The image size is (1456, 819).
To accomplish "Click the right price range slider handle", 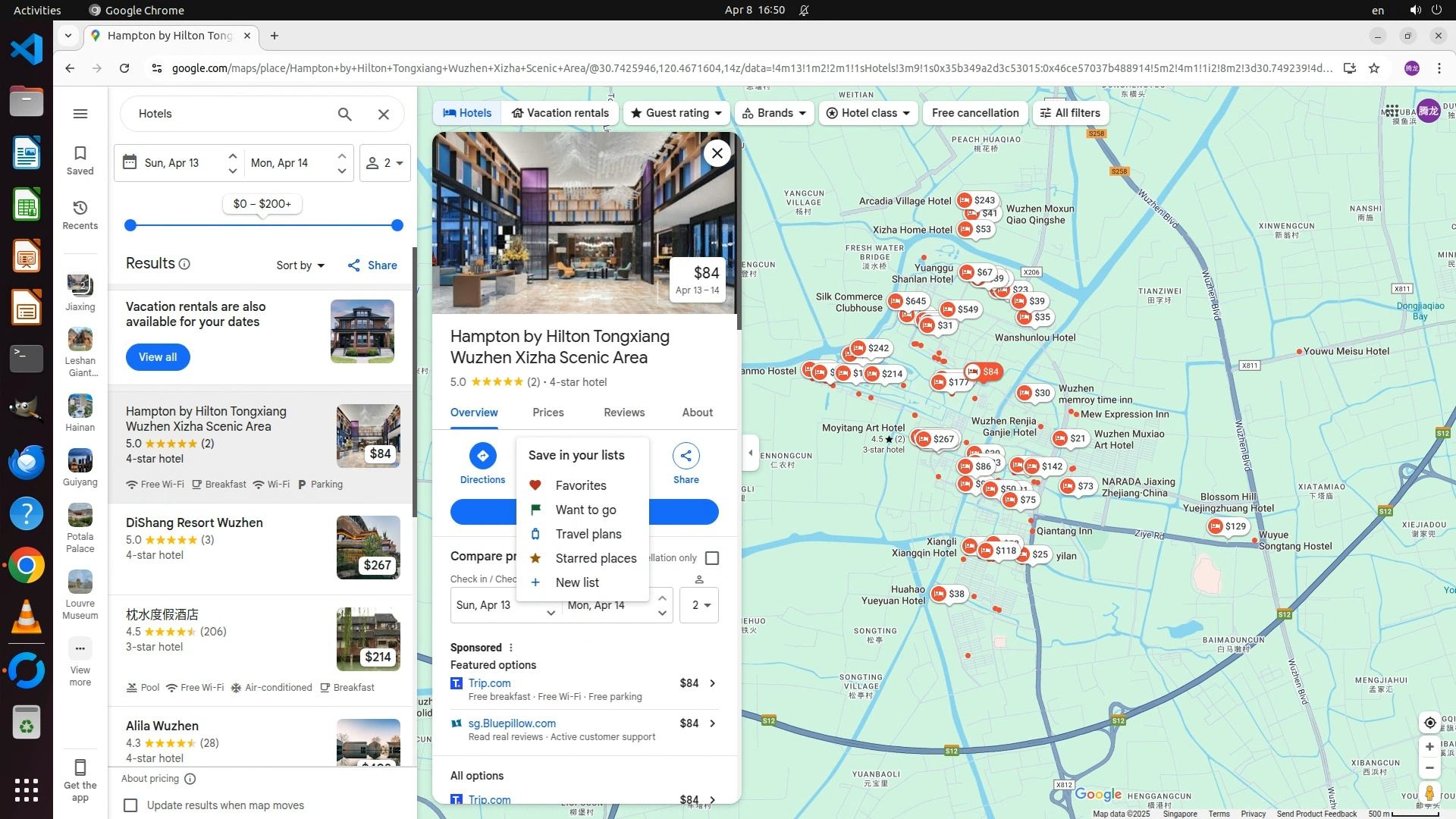I will tap(397, 225).
